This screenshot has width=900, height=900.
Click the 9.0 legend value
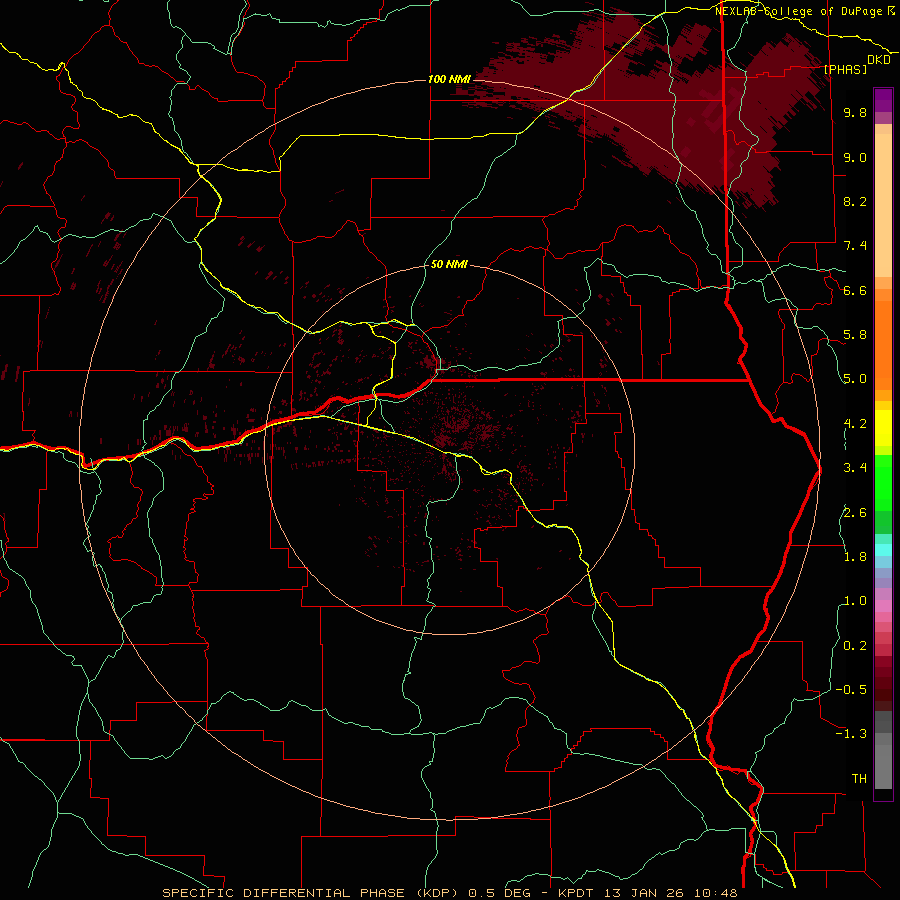point(855,157)
